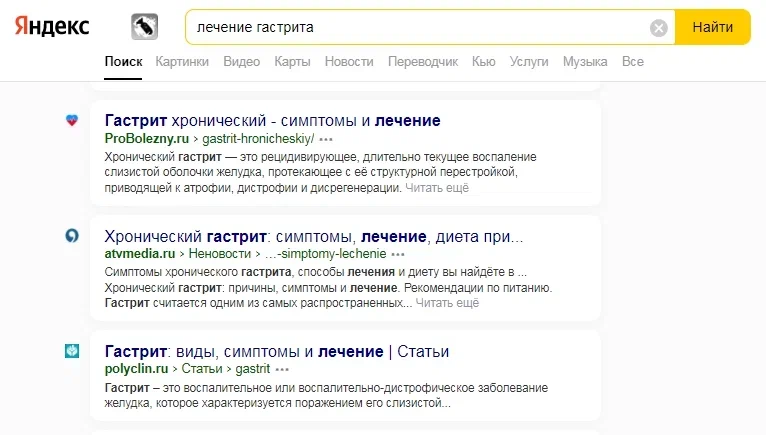Open three-dot menu for polyclin.ru result
Image resolution: width=766 pixels, height=435 pixels.
[284, 369]
